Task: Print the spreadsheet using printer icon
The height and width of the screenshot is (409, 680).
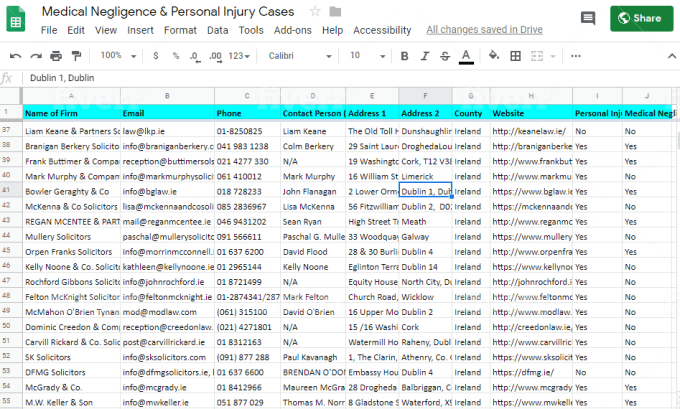Action: coord(56,56)
